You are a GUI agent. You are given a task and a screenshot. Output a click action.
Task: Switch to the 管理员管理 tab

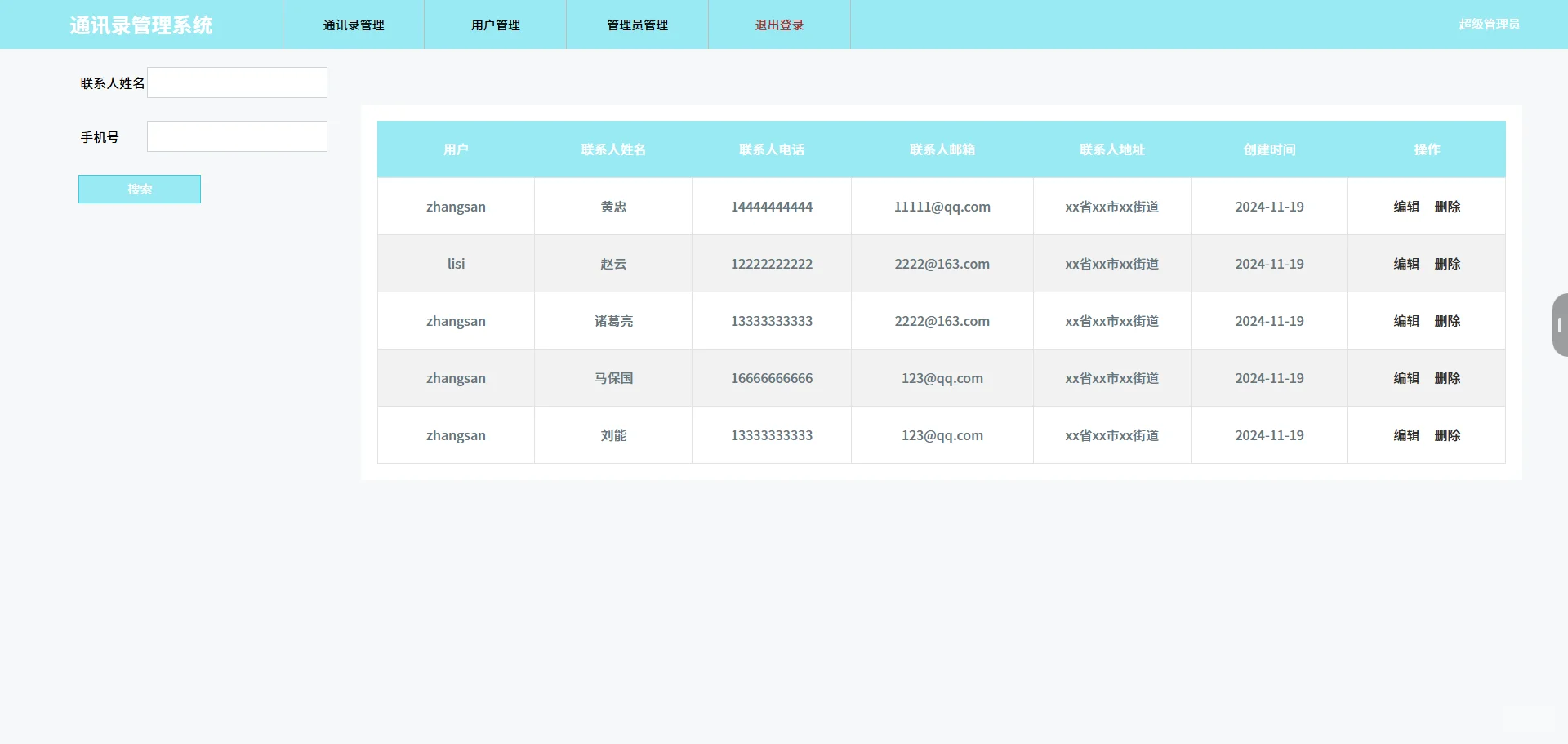click(x=636, y=25)
